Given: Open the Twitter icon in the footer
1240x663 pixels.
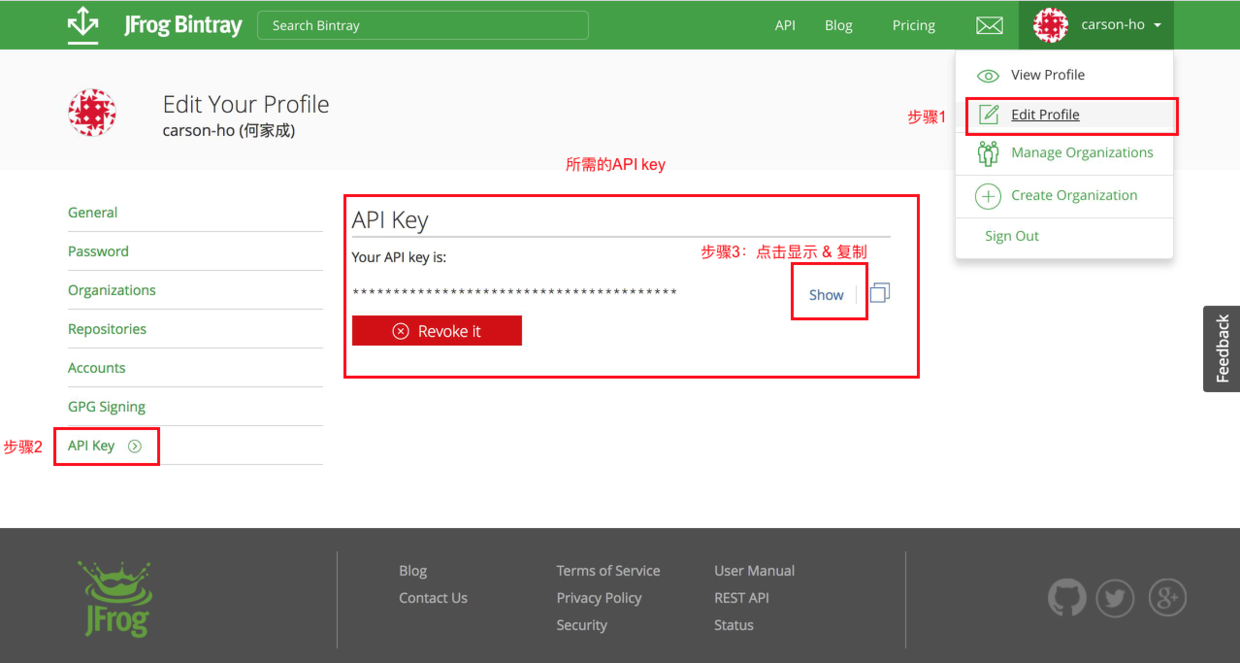Looking at the screenshot, I should coord(1115,598).
